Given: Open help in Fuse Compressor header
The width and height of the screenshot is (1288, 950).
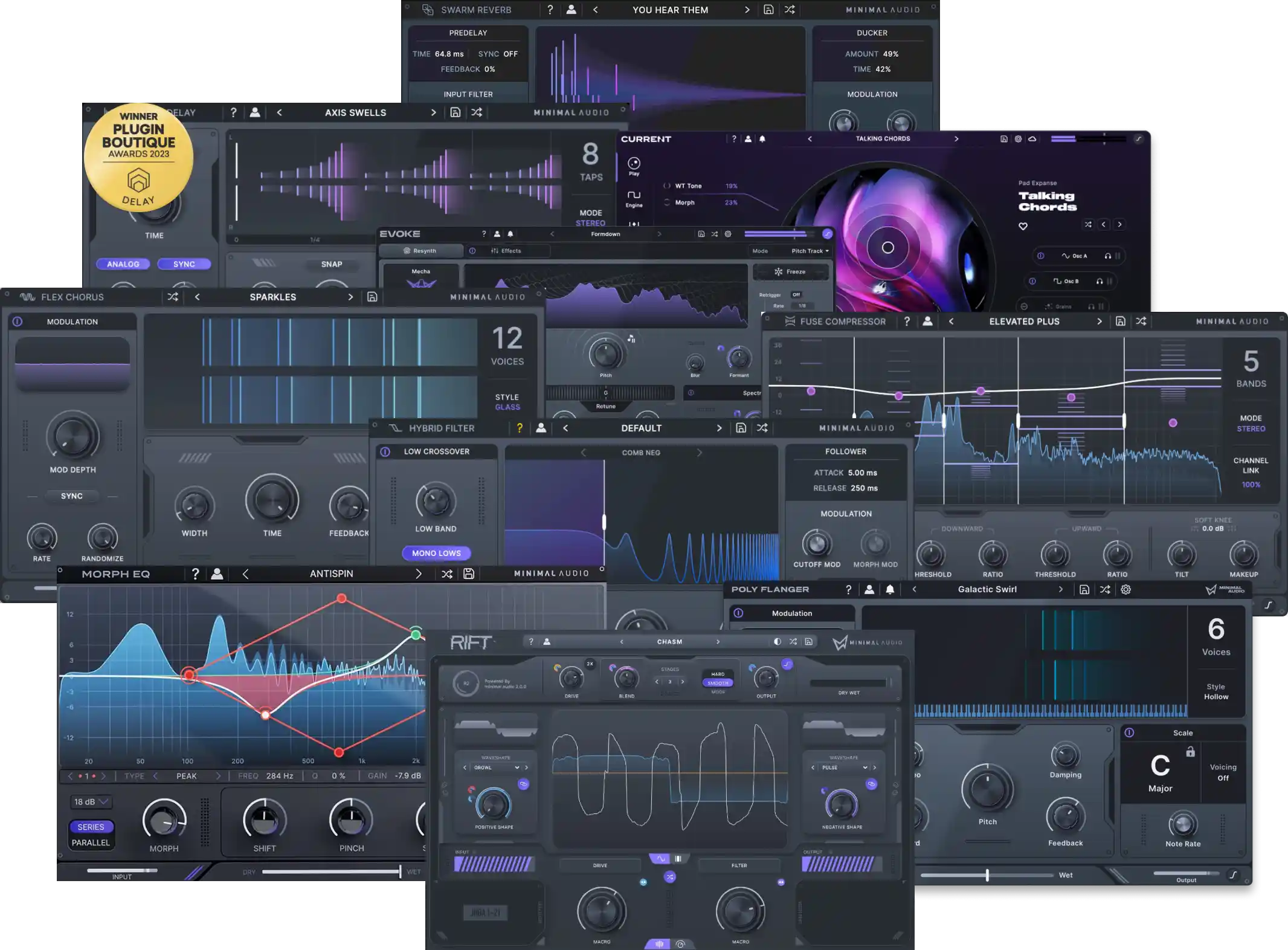Looking at the screenshot, I should (x=907, y=322).
